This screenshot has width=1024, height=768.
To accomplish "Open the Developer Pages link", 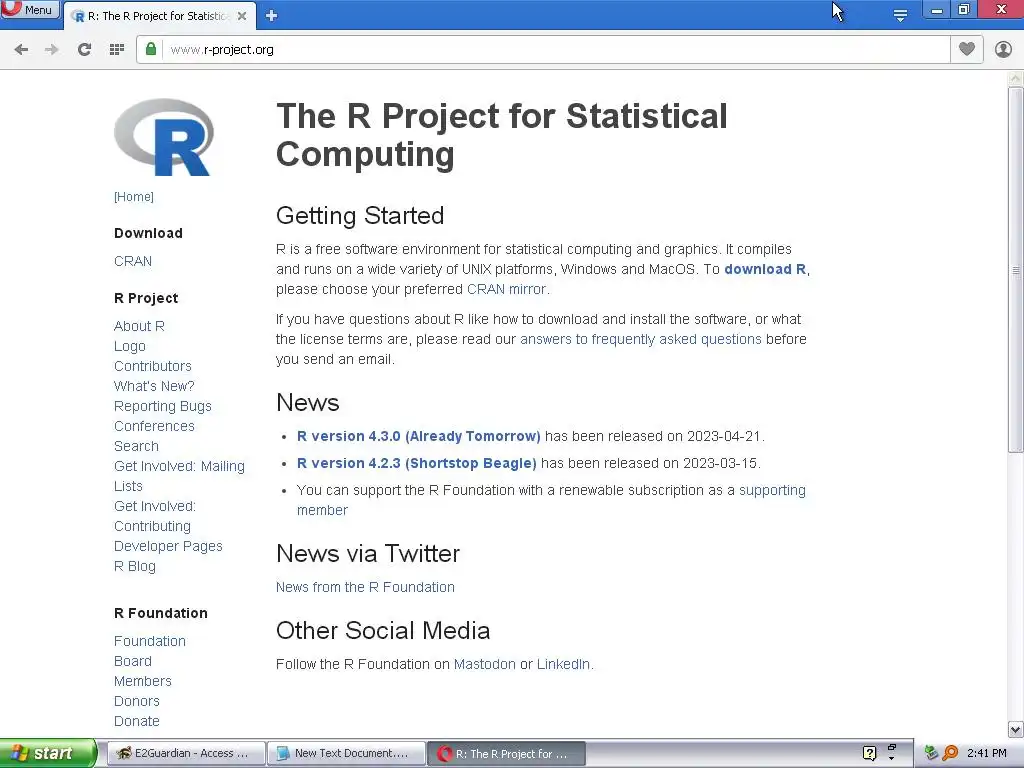I will coord(168,546).
